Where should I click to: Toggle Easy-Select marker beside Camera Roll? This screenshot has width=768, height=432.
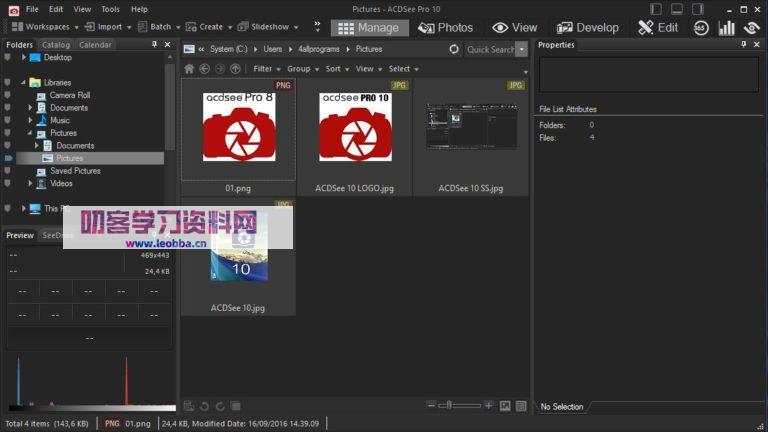[7, 95]
